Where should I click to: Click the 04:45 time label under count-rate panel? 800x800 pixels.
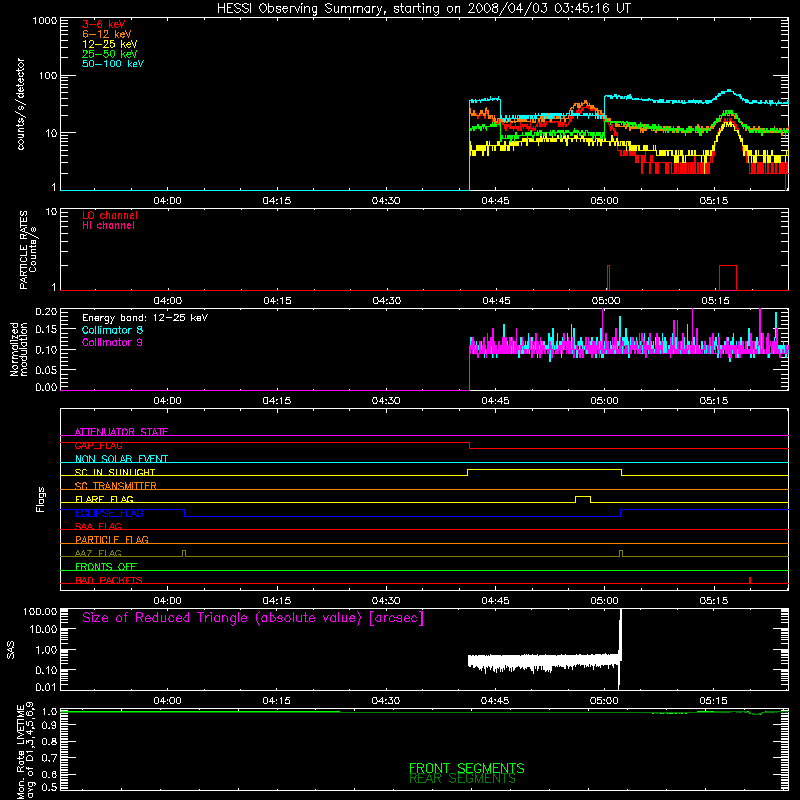pos(495,201)
